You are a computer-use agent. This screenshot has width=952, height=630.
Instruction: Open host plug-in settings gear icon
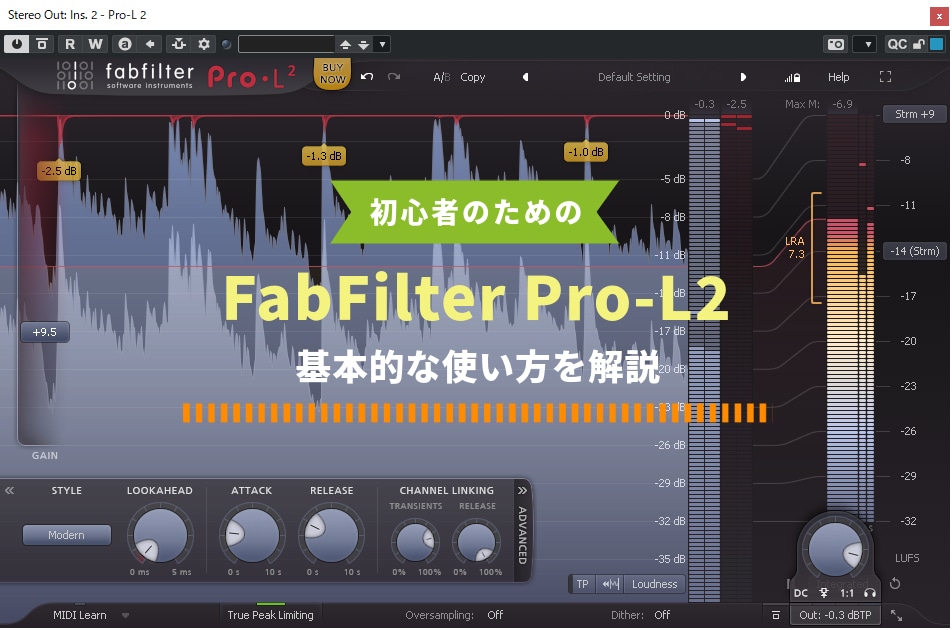pos(204,44)
